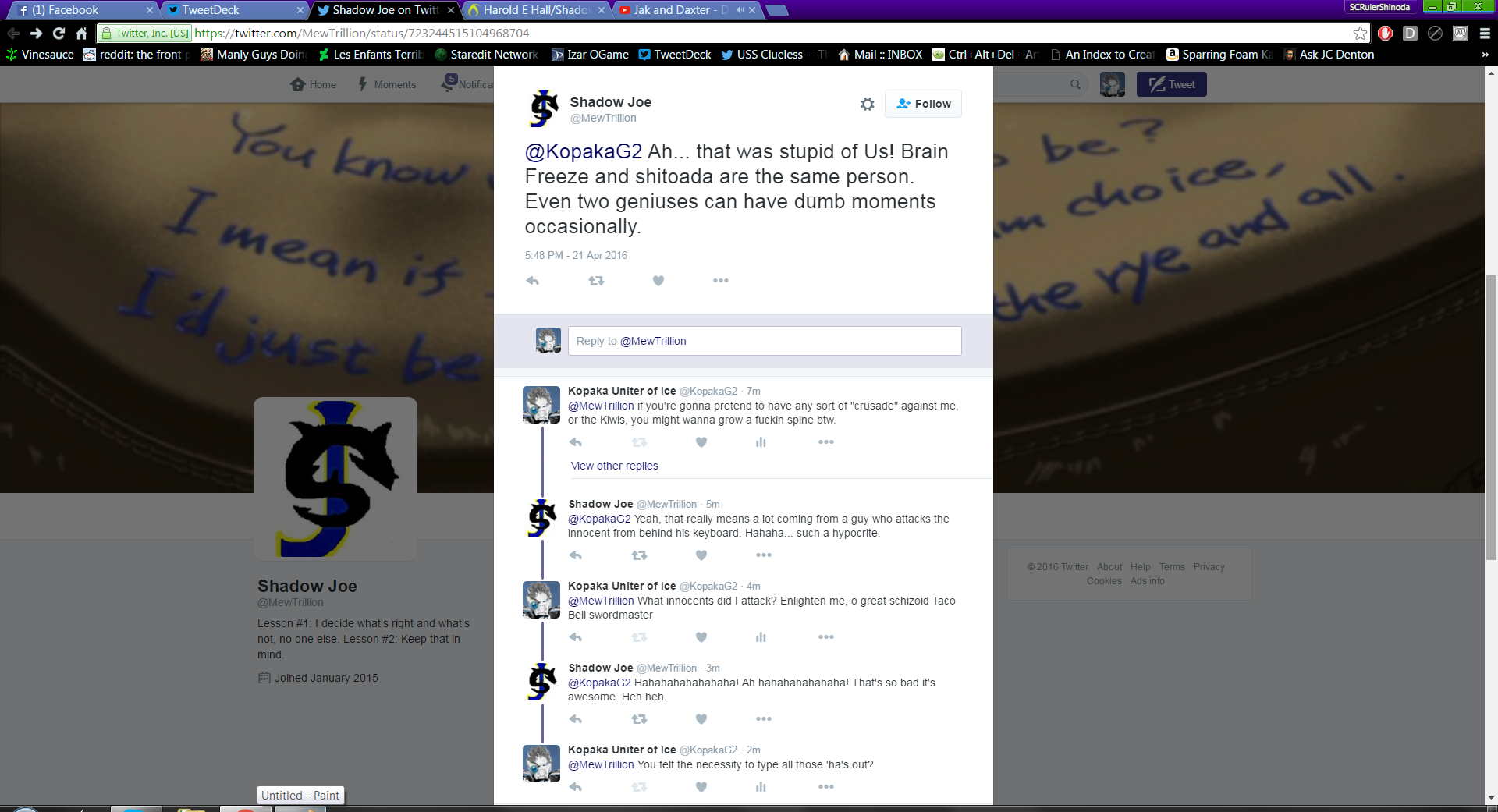Click the browser back arrow
The width and height of the screenshot is (1498, 812).
13,34
